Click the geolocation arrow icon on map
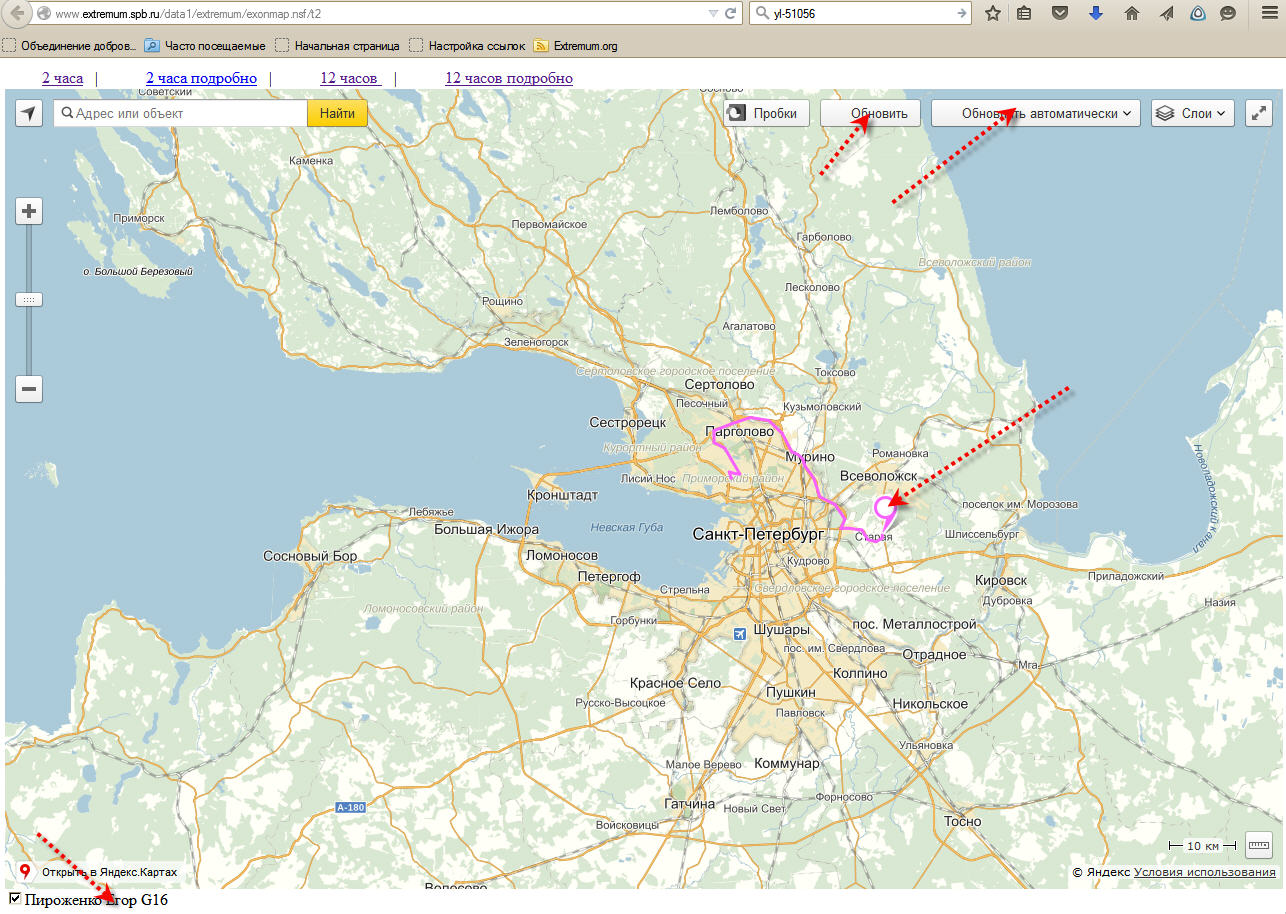The width and height of the screenshot is (1286, 914). pos(29,114)
